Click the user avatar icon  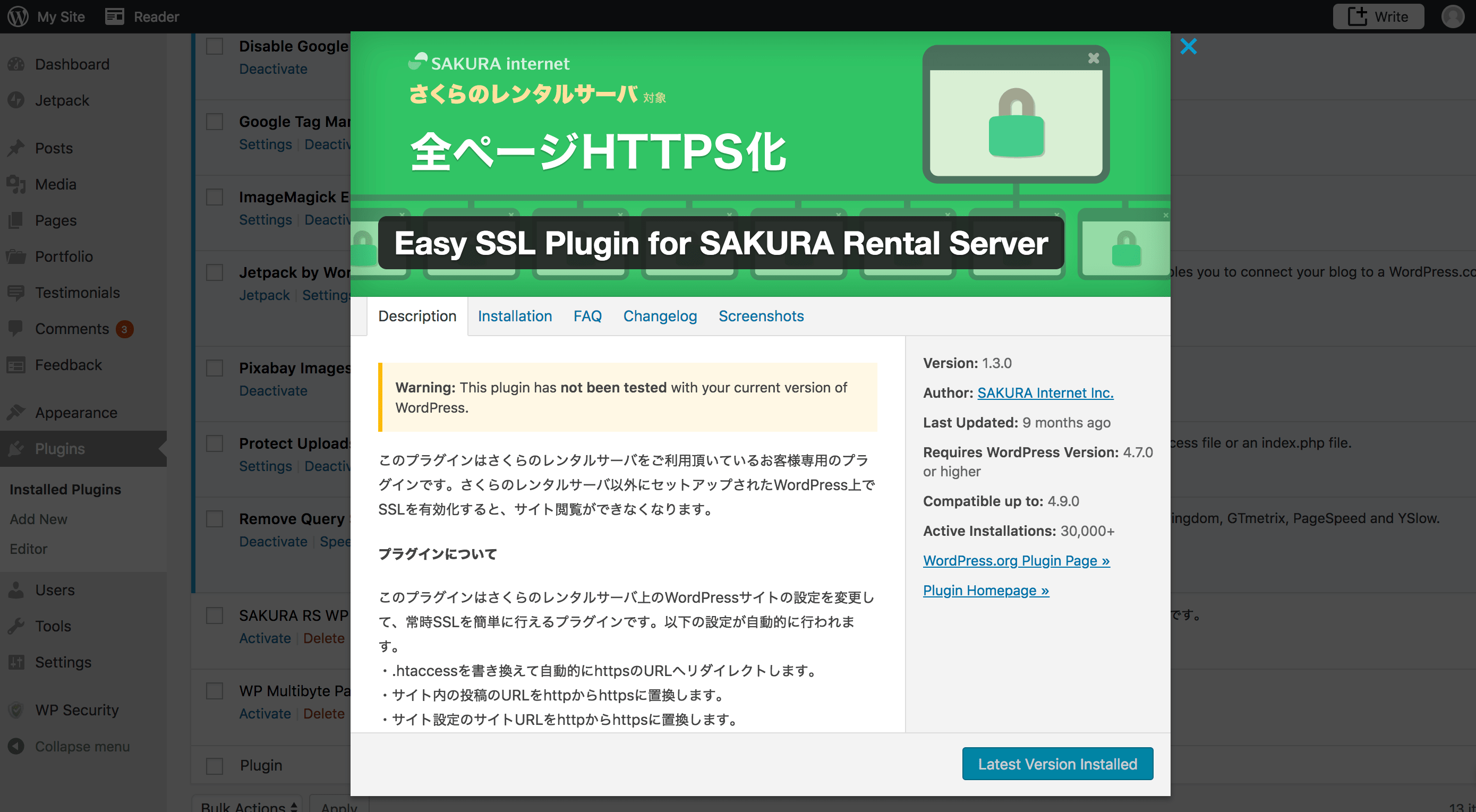pyautogui.click(x=1453, y=16)
